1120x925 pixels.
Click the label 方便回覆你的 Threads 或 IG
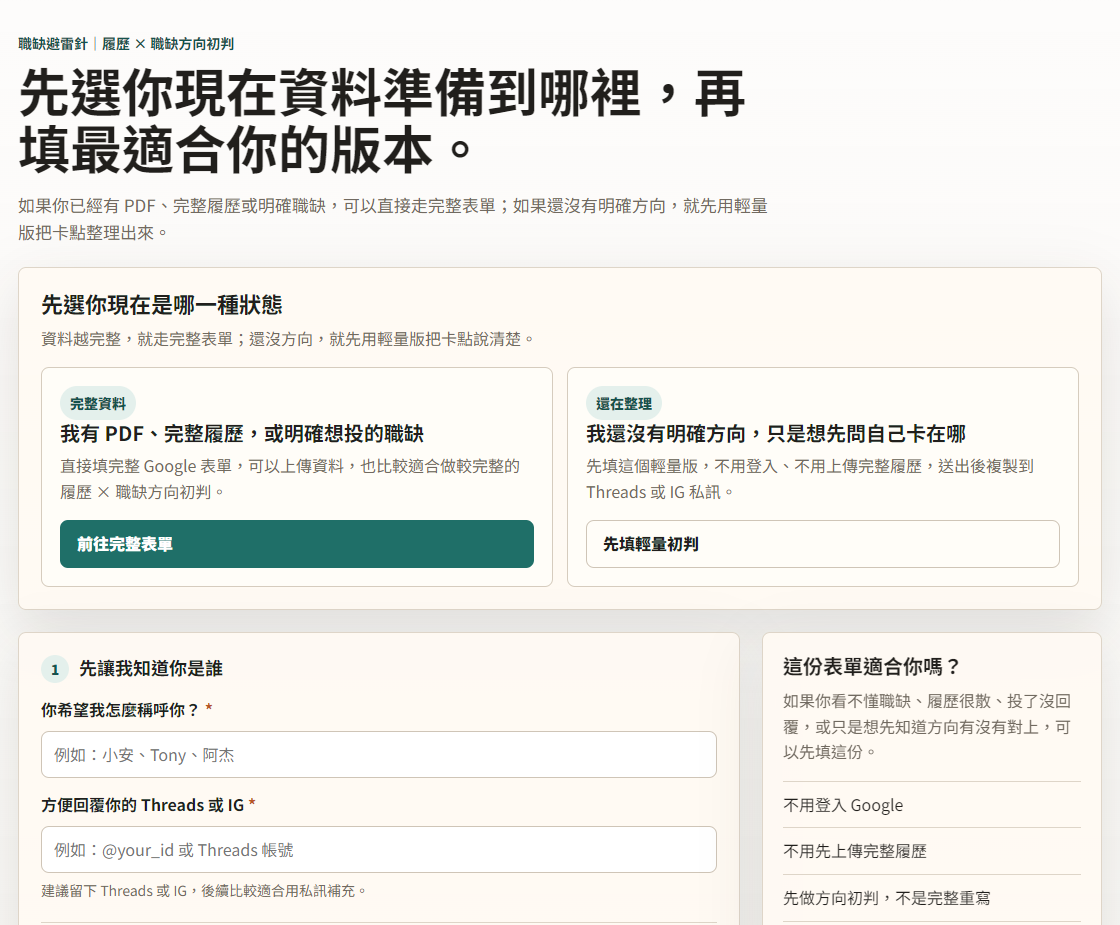point(143,805)
